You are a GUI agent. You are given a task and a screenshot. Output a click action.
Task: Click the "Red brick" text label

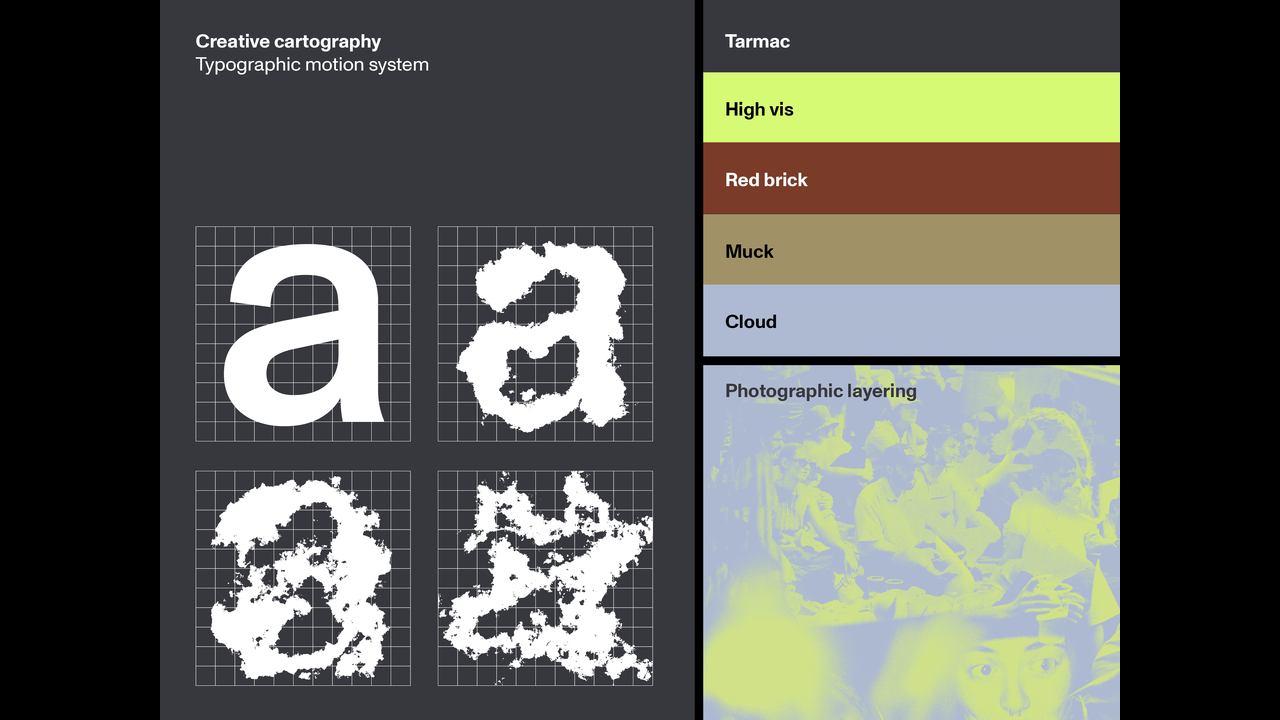click(x=766, y=180)
